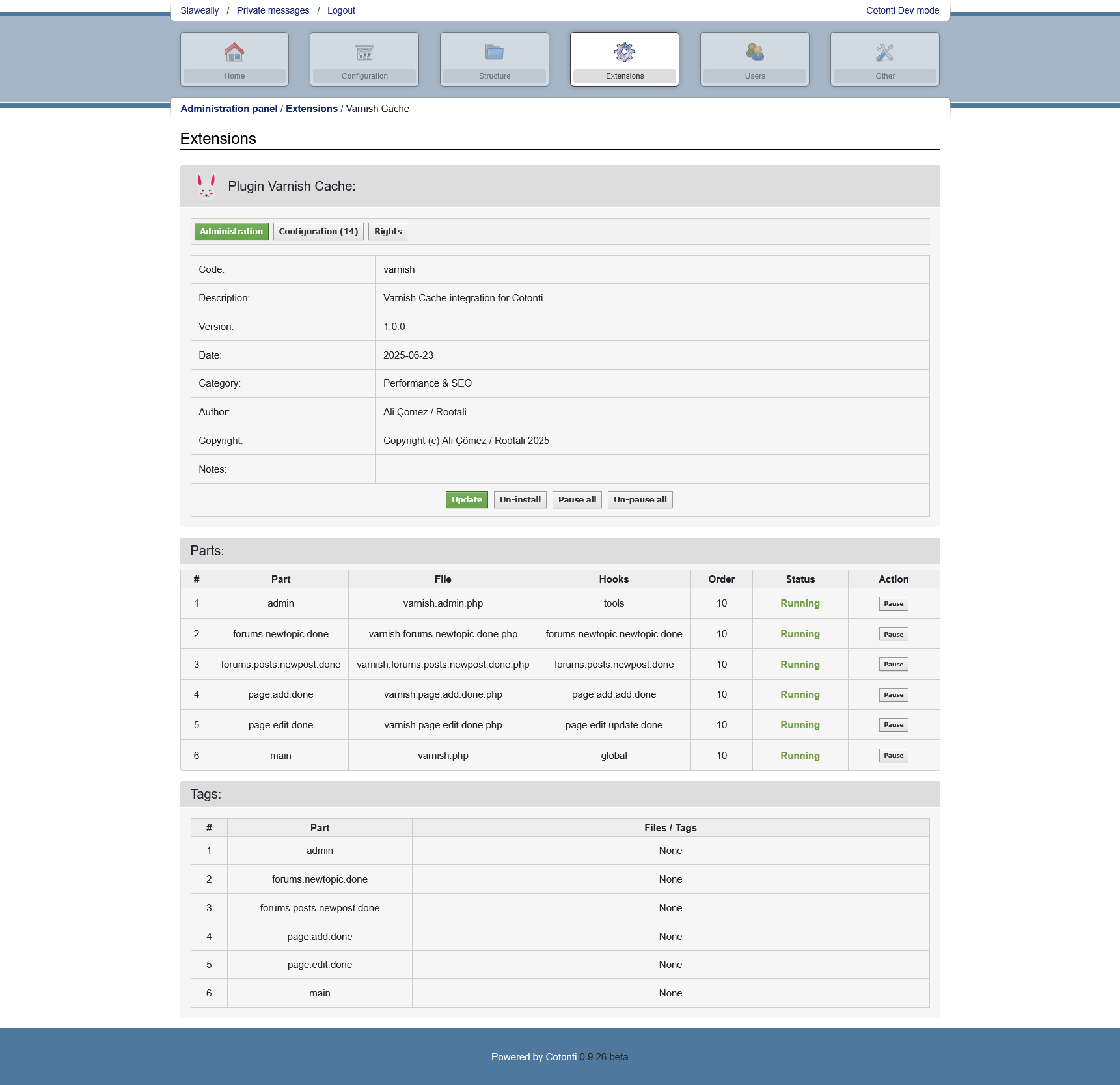This screenshot has width=1120, height=1085.
Task: Click the Extensions menu label
Action: pos(625,76)
